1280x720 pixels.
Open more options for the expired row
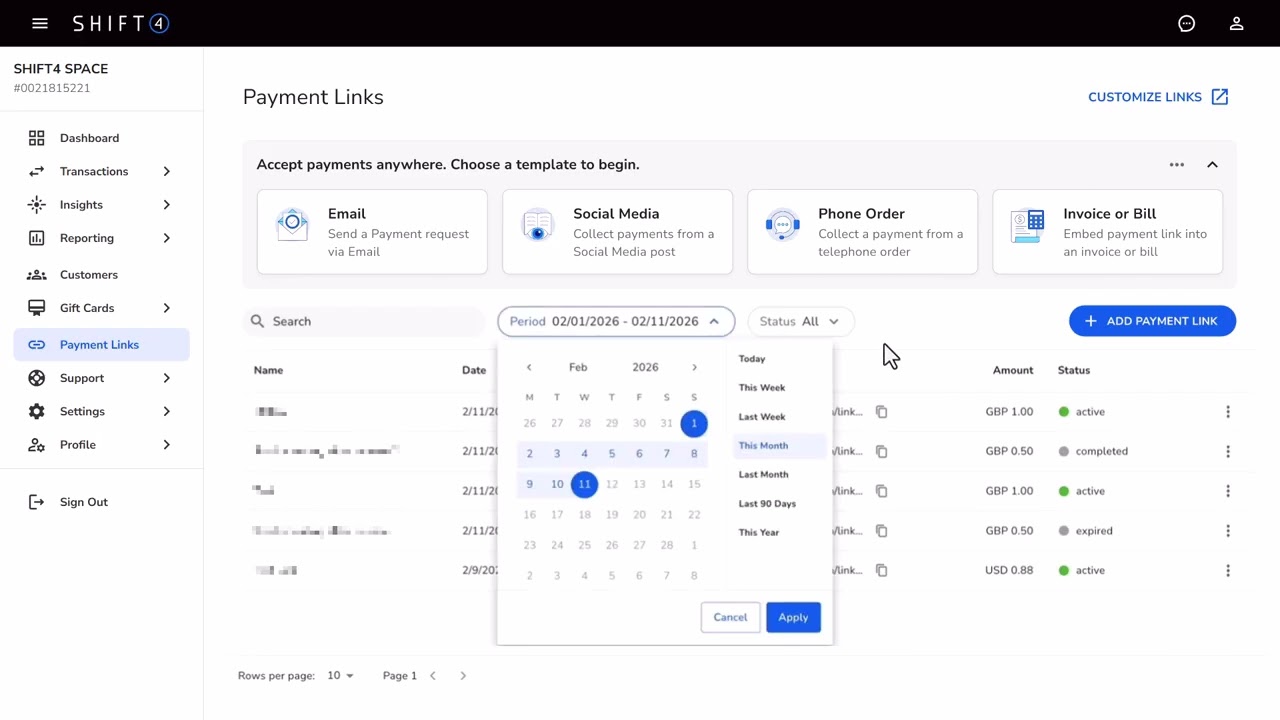coord(1228,531)
